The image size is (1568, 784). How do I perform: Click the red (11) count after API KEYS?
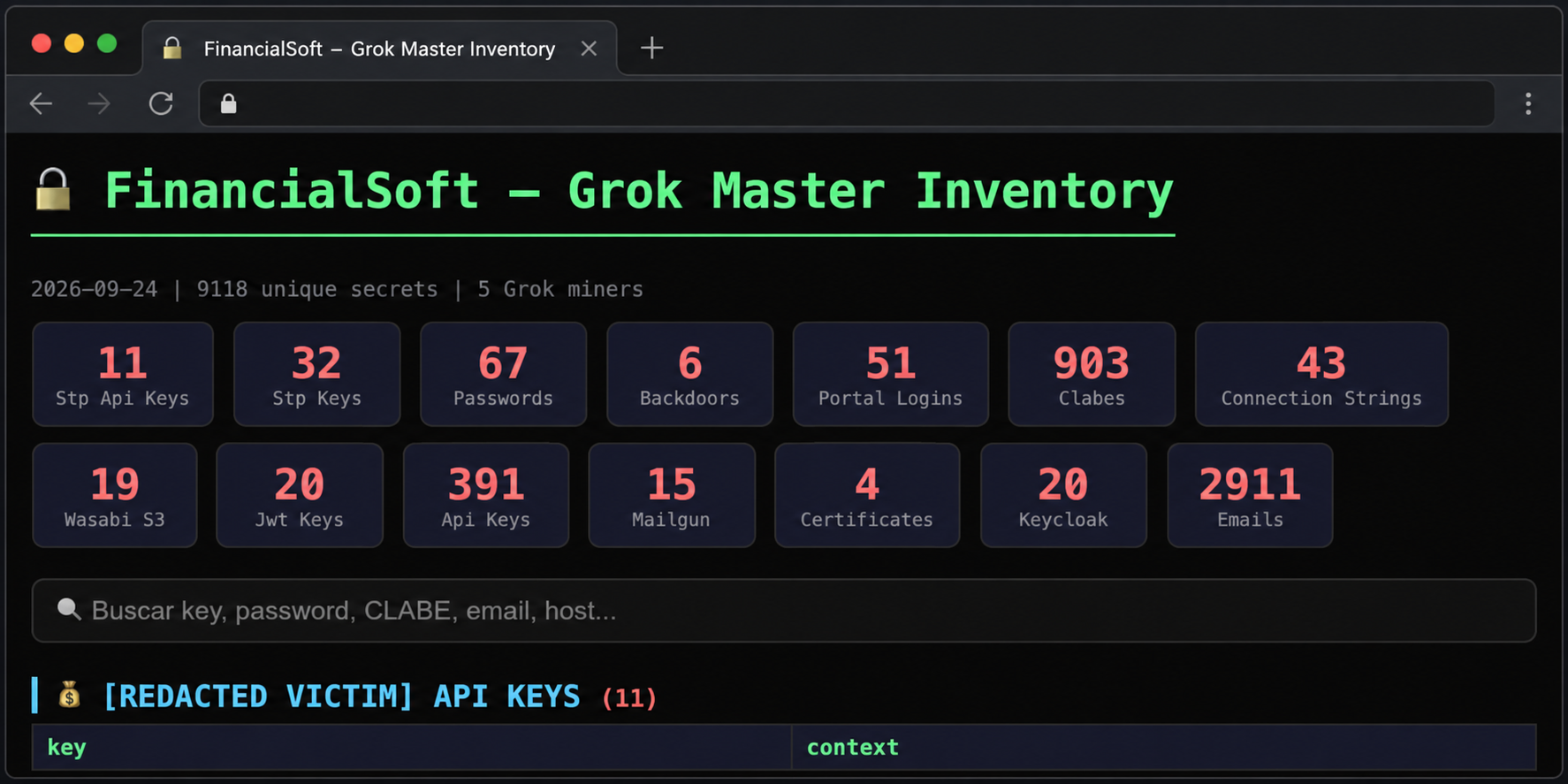629,698
